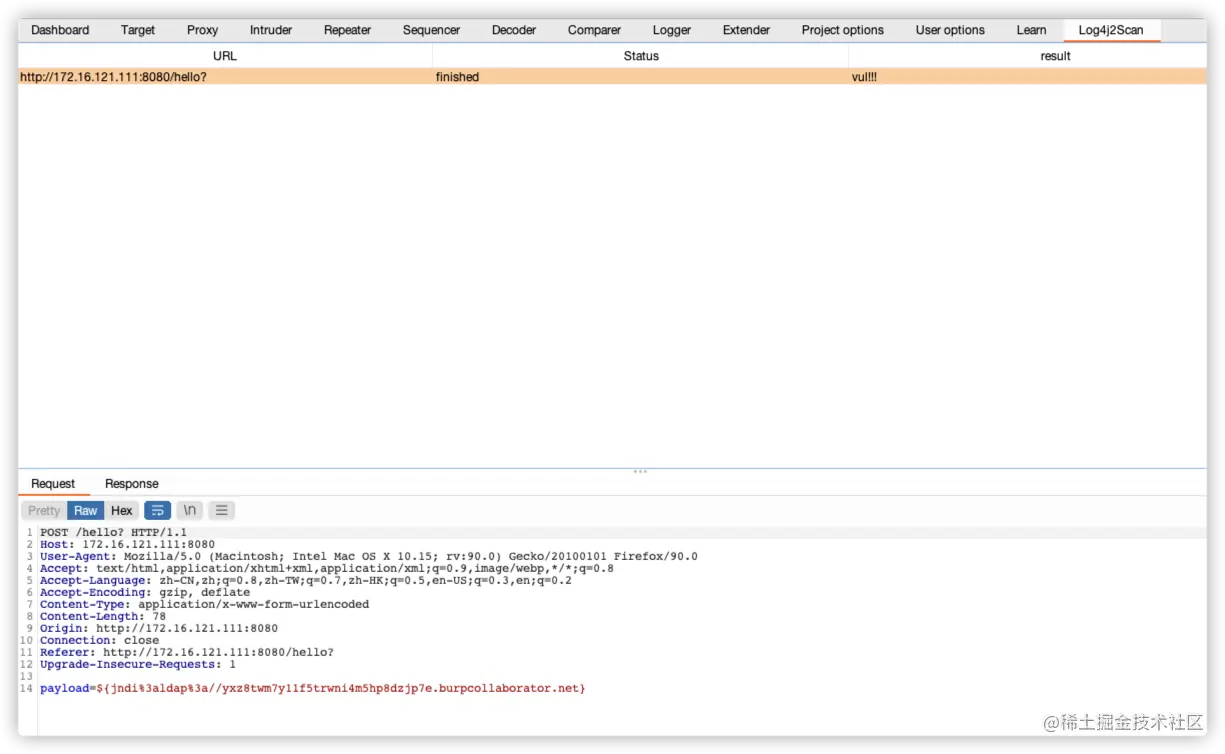Screen dimensions: 1225x754
Task: Click the POST /hello? HTTP/1.1 request line
Action: pyautogui.click(x=114, y=532)
